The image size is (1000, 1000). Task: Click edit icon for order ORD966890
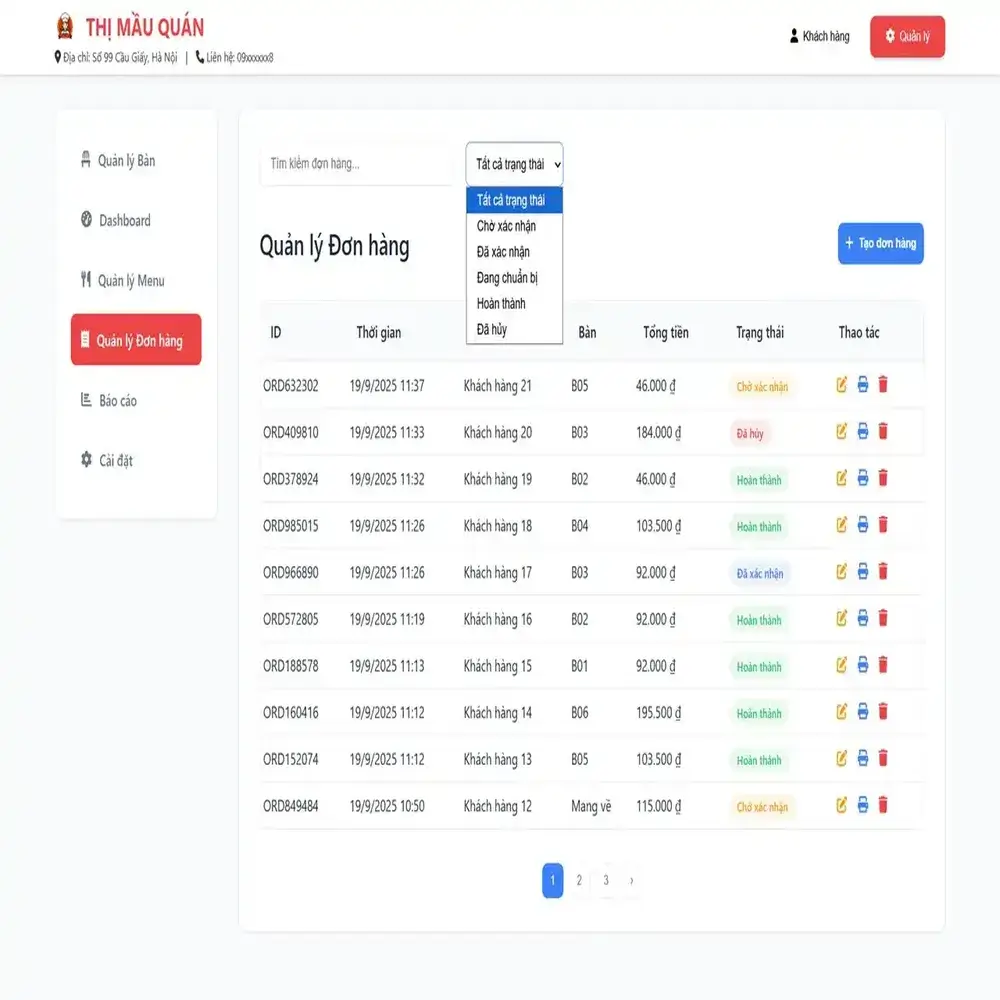[842, 572]
